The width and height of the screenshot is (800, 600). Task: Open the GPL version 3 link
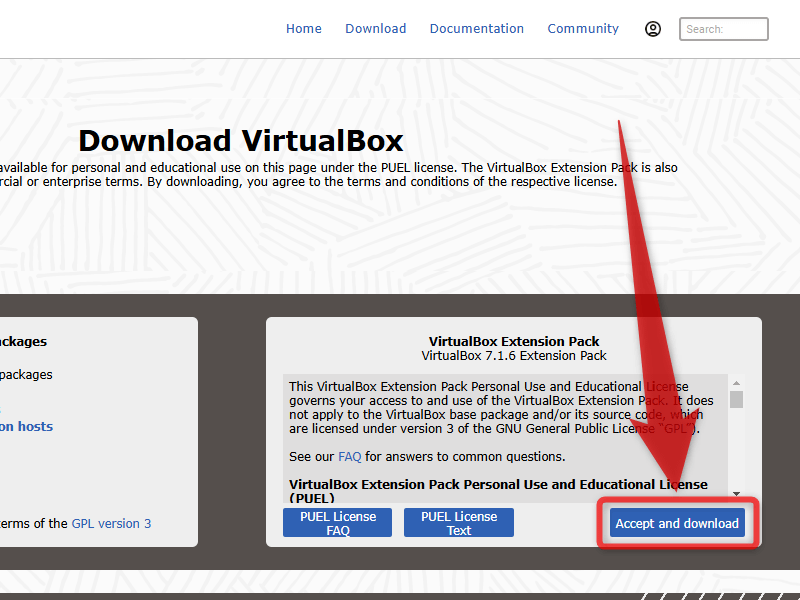tap(111, 523)
